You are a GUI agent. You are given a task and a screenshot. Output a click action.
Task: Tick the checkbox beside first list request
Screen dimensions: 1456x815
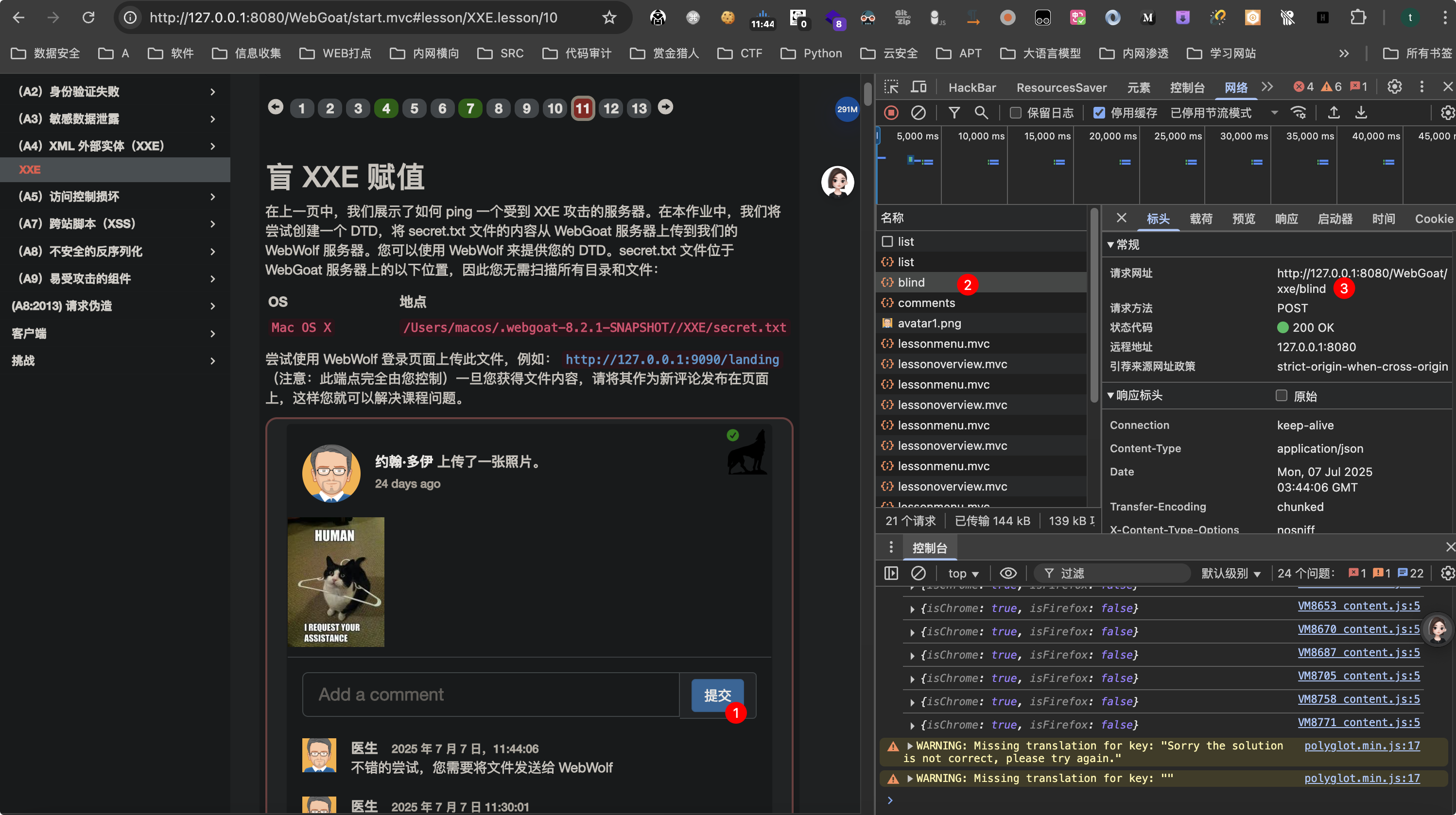887,242
